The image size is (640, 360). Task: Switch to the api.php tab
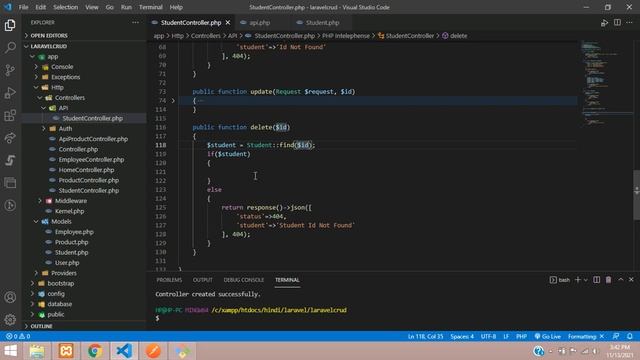pos(260,22)
